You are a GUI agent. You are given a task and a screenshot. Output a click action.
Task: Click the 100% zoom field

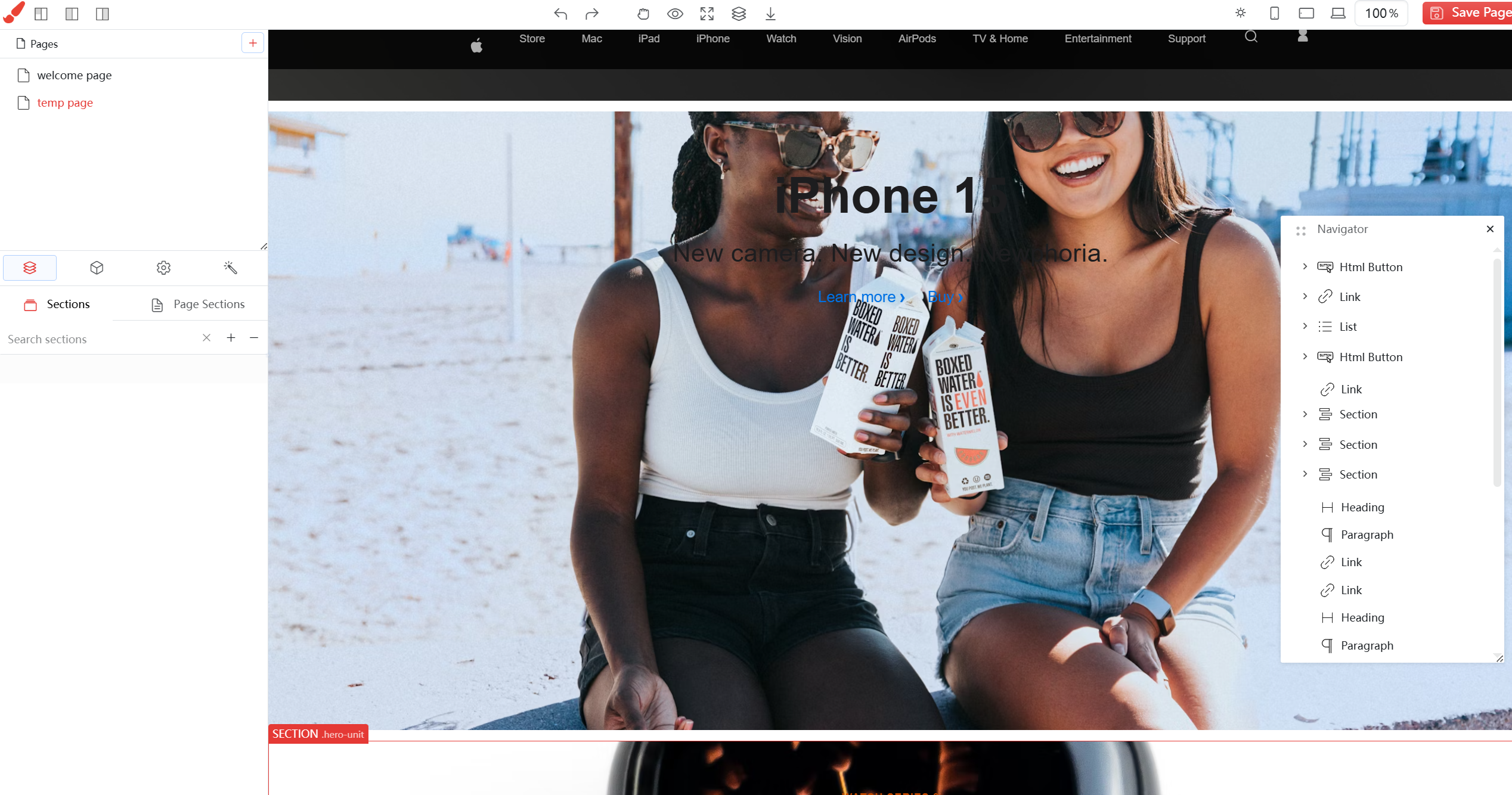tap(1381, 13)
